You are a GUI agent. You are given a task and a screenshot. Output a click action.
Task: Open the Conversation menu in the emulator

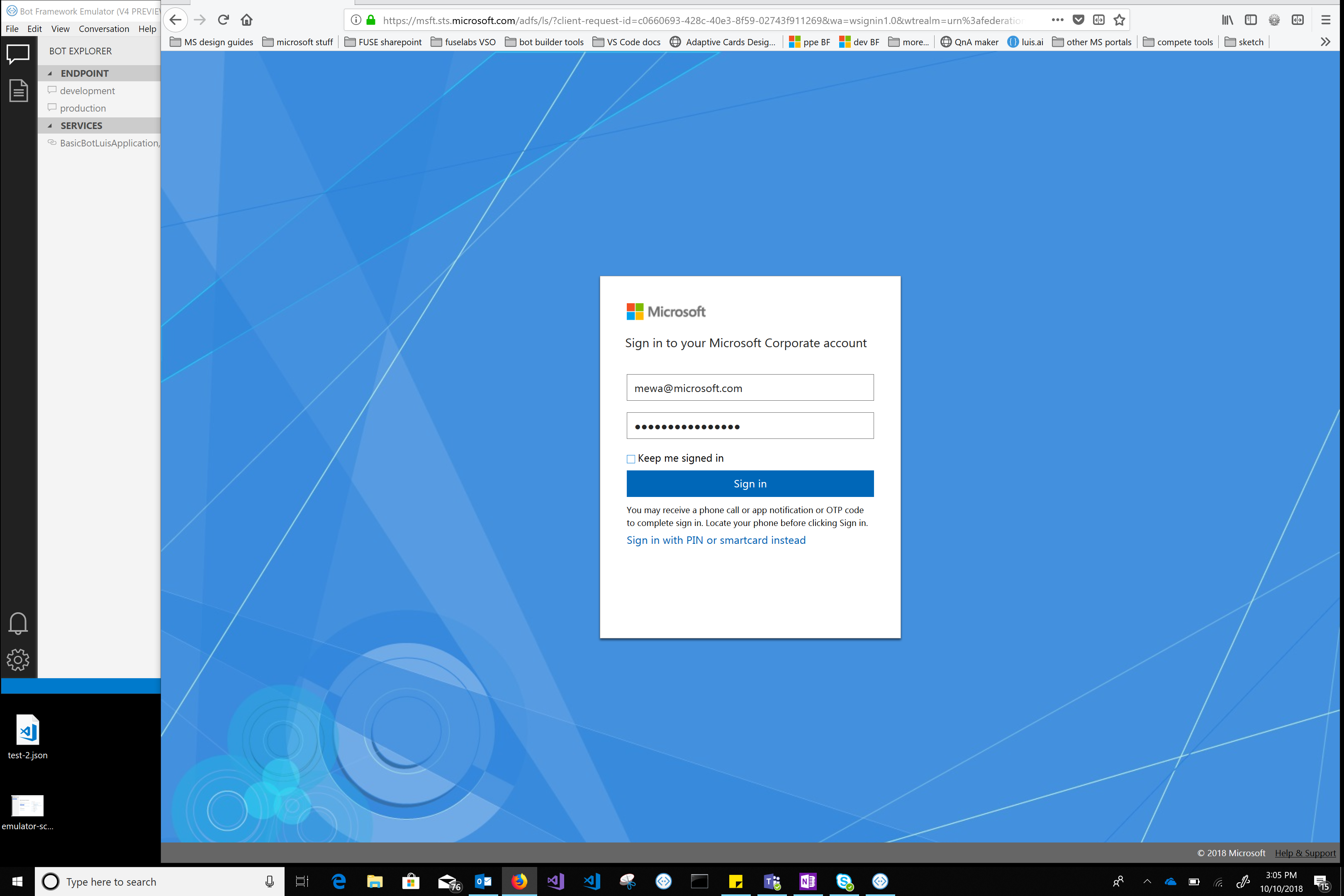tap(104, 29)
